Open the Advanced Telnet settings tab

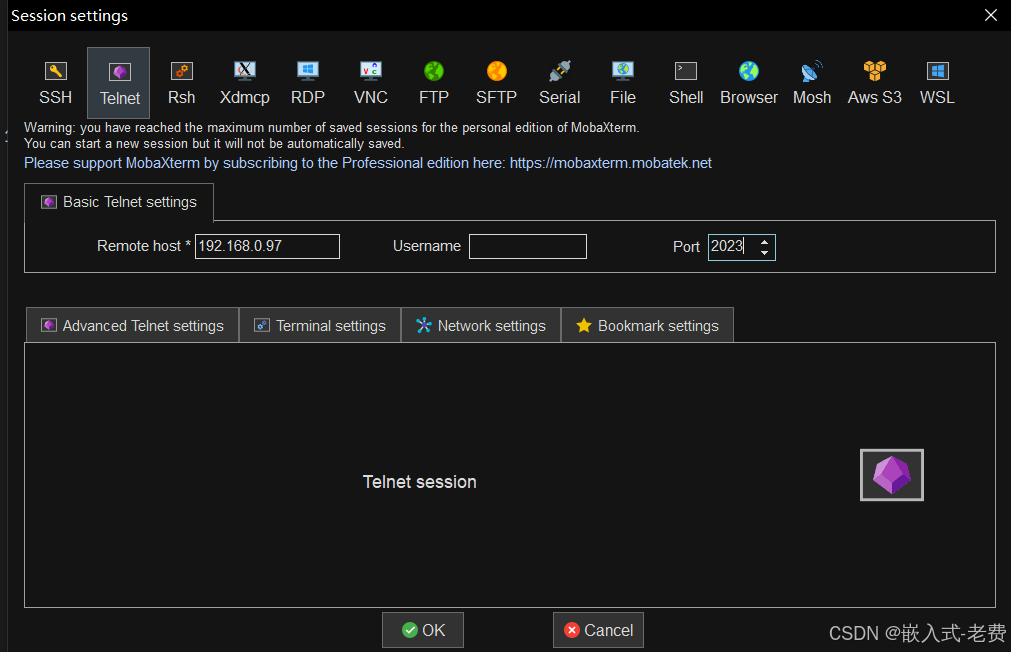pos(132,326)
